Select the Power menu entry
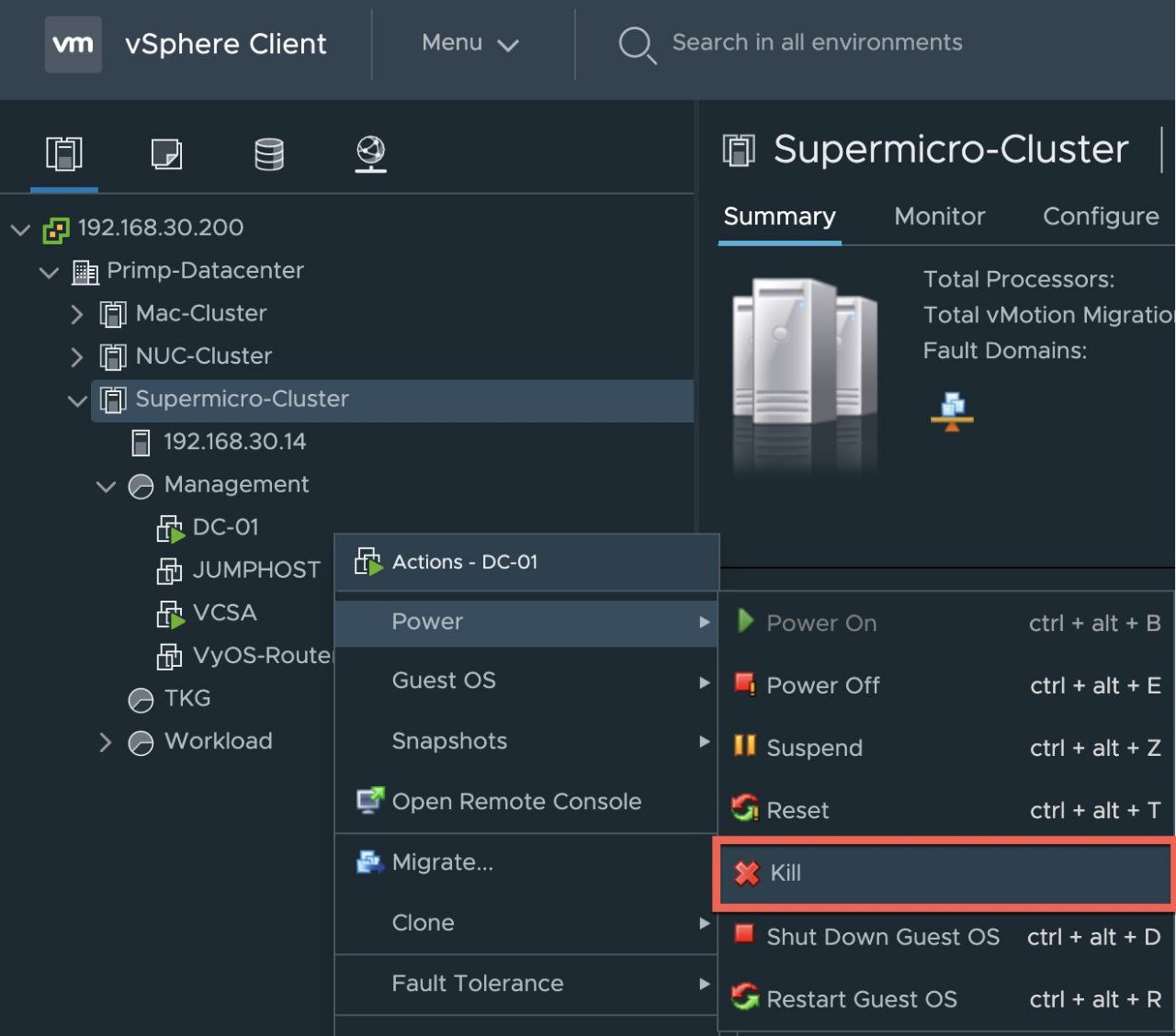 point(526,622)
